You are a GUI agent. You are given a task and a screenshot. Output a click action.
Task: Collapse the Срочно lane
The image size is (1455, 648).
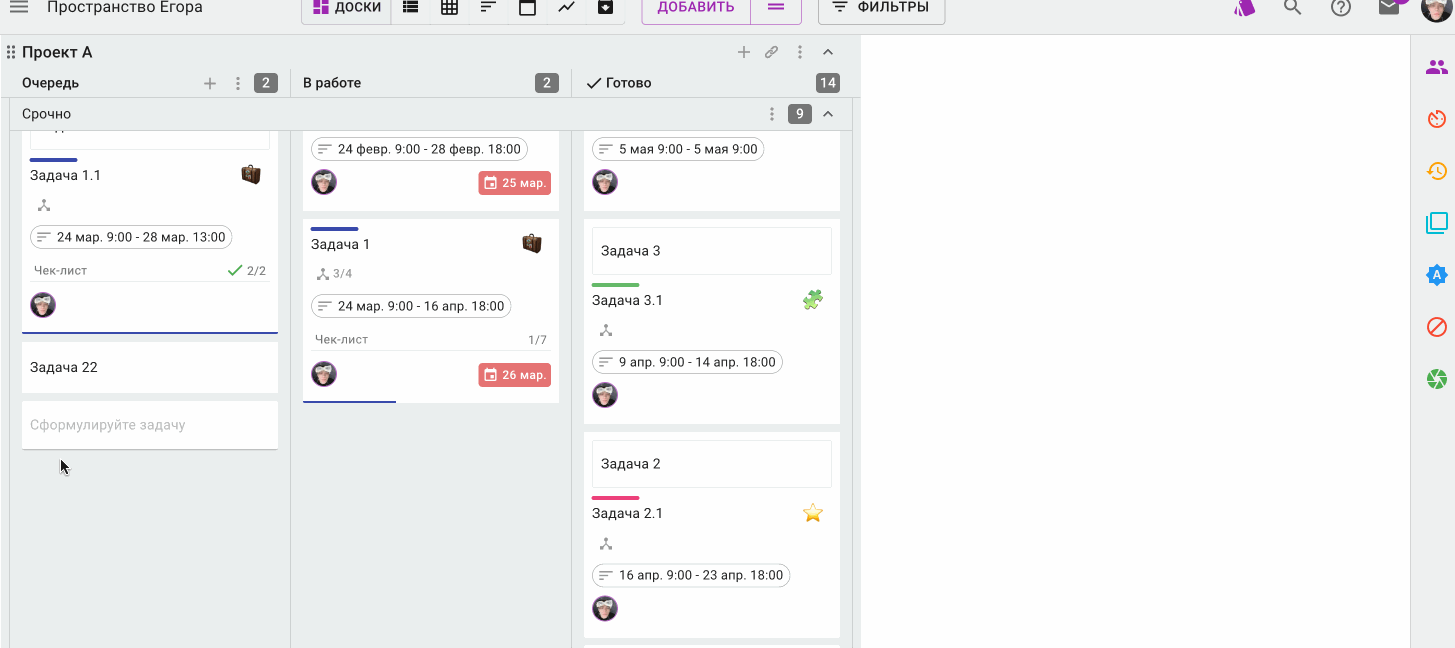coord(828,114)
